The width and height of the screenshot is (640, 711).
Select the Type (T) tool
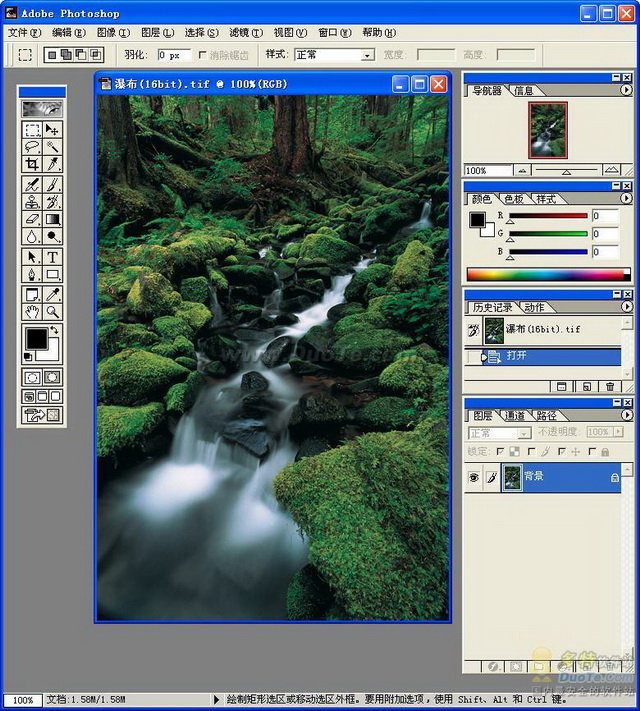(53, 257)
